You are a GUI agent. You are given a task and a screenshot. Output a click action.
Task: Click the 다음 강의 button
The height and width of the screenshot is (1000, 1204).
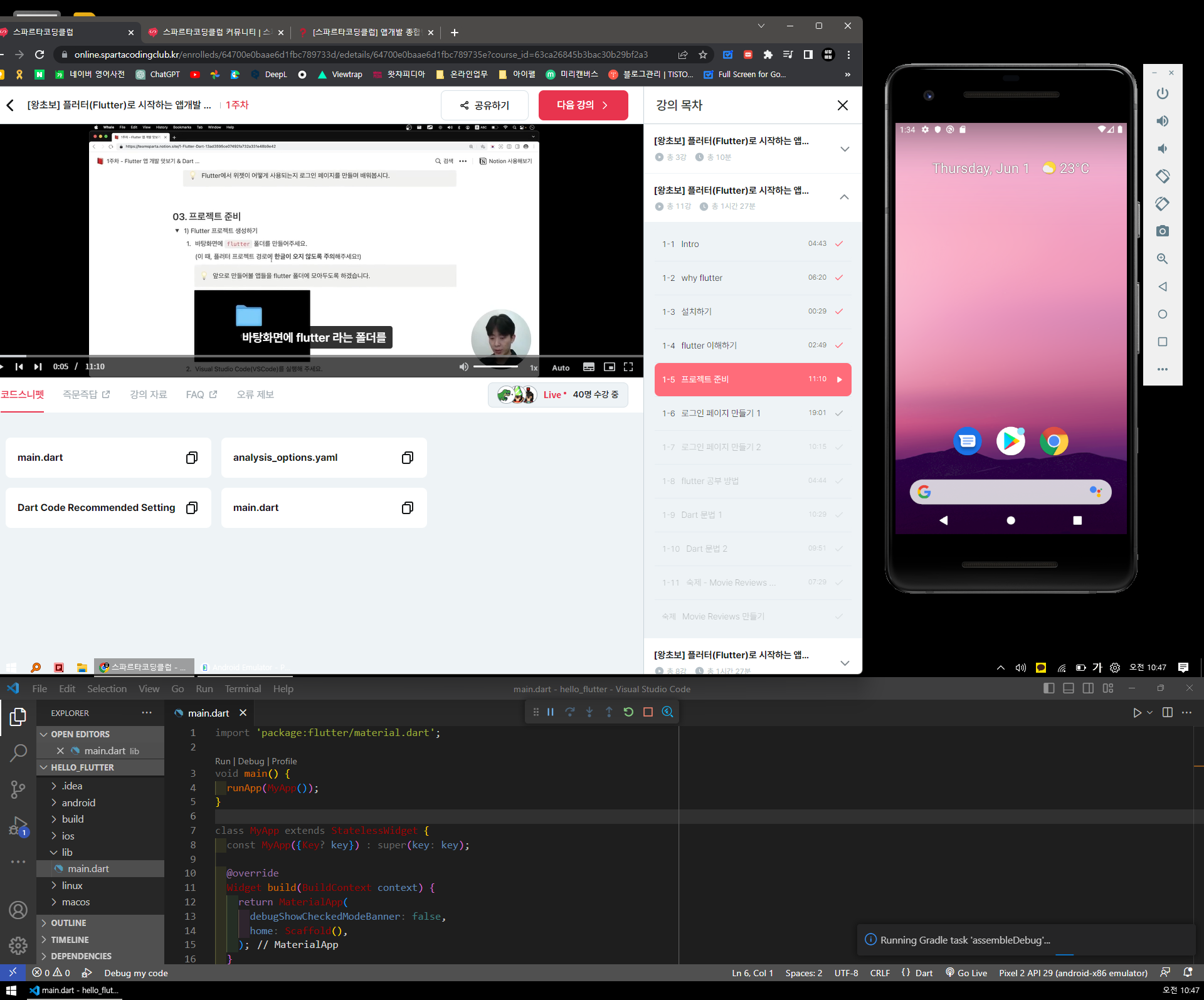pyautogui.click(x=583, y=105)
